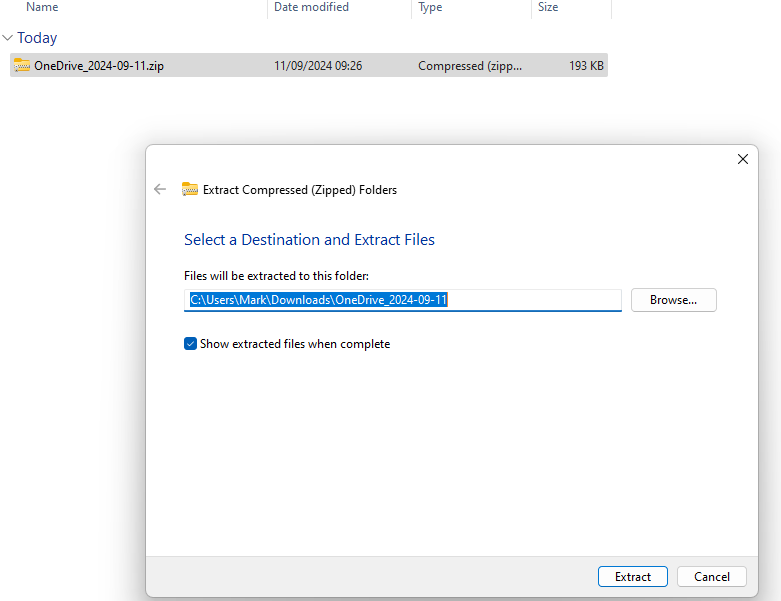Viewport: 781px width, 601px height.
Task: Click the Compressed (zipp... type cell
Action: tap(468, 66)
